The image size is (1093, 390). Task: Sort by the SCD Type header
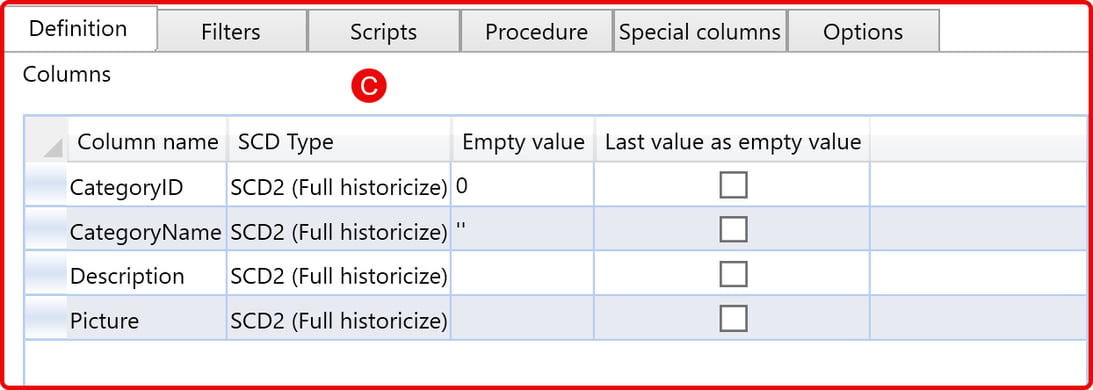click(339, 140)
